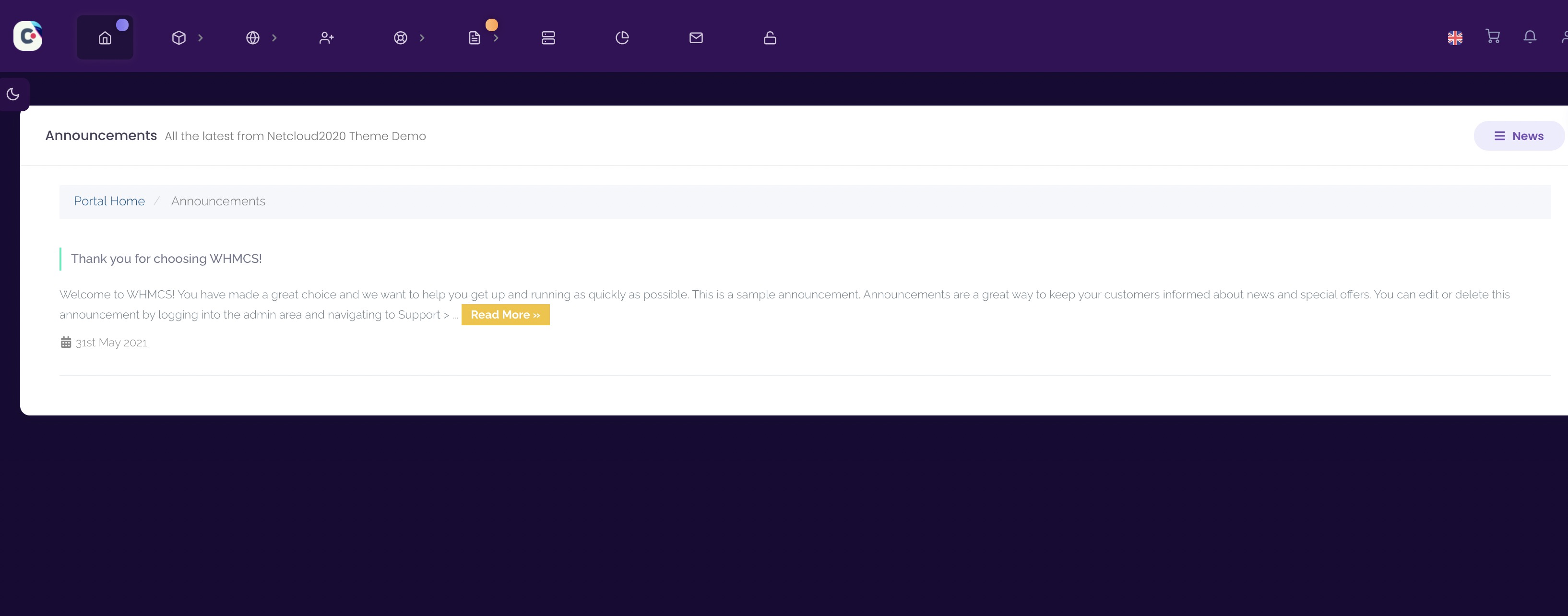Click 'All the latest from Netcloud2020 Theme Demo' subtitle
1568x616 pixels.
pyautogui.click(x=295, y=136)
